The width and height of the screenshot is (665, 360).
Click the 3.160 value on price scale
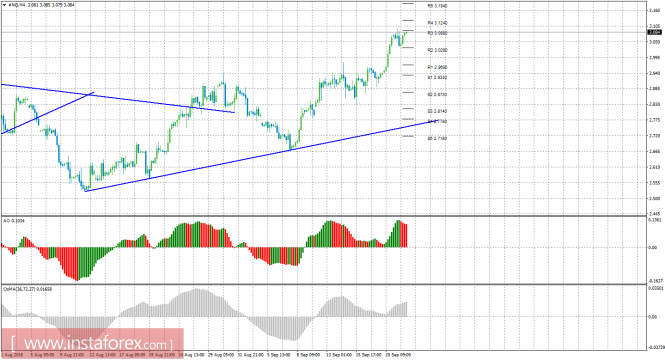pyautogui.click(x=654, y=11)
